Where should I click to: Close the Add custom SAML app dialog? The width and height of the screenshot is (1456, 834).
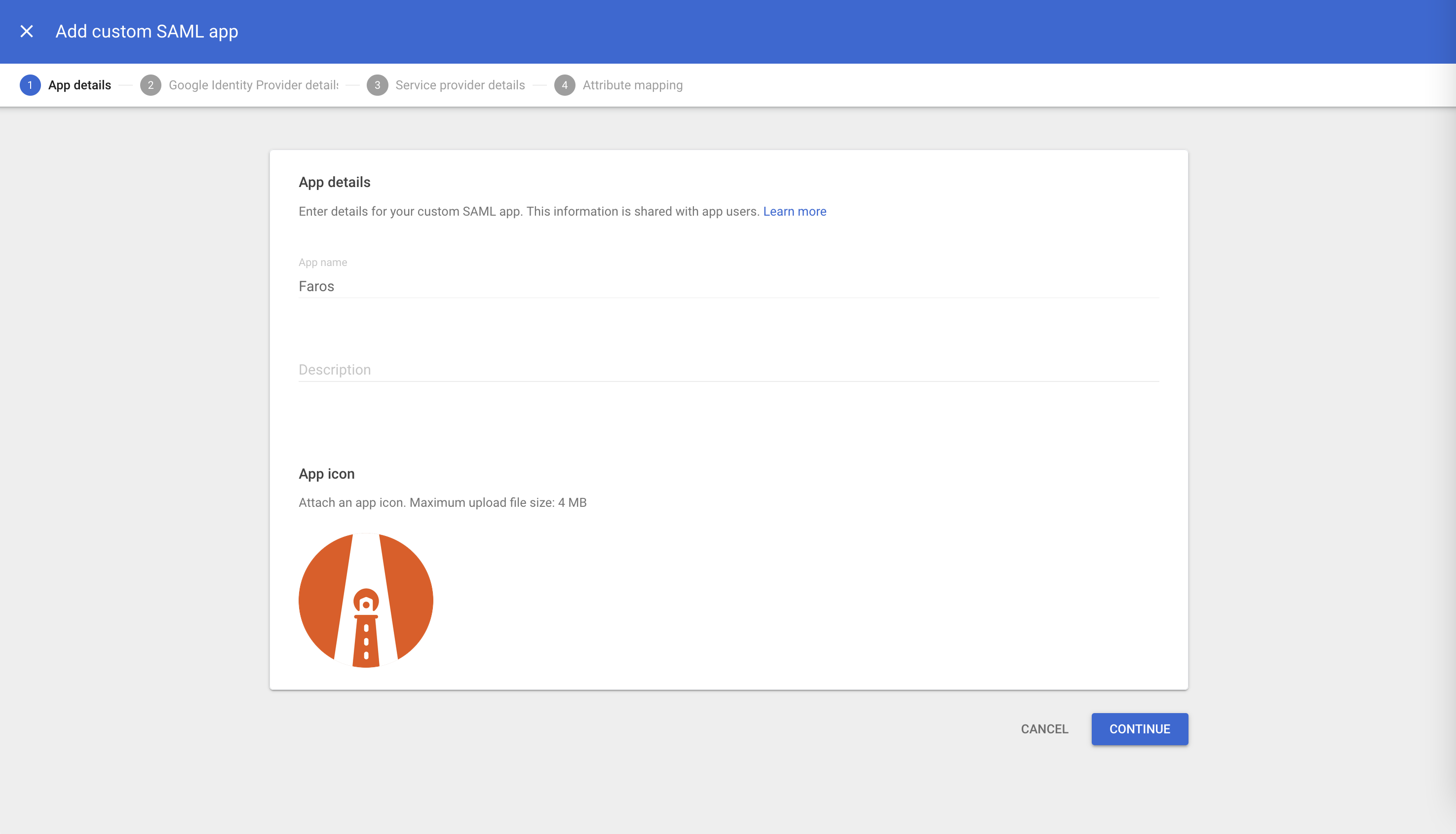pyautogui.click(x=26, y=32)
